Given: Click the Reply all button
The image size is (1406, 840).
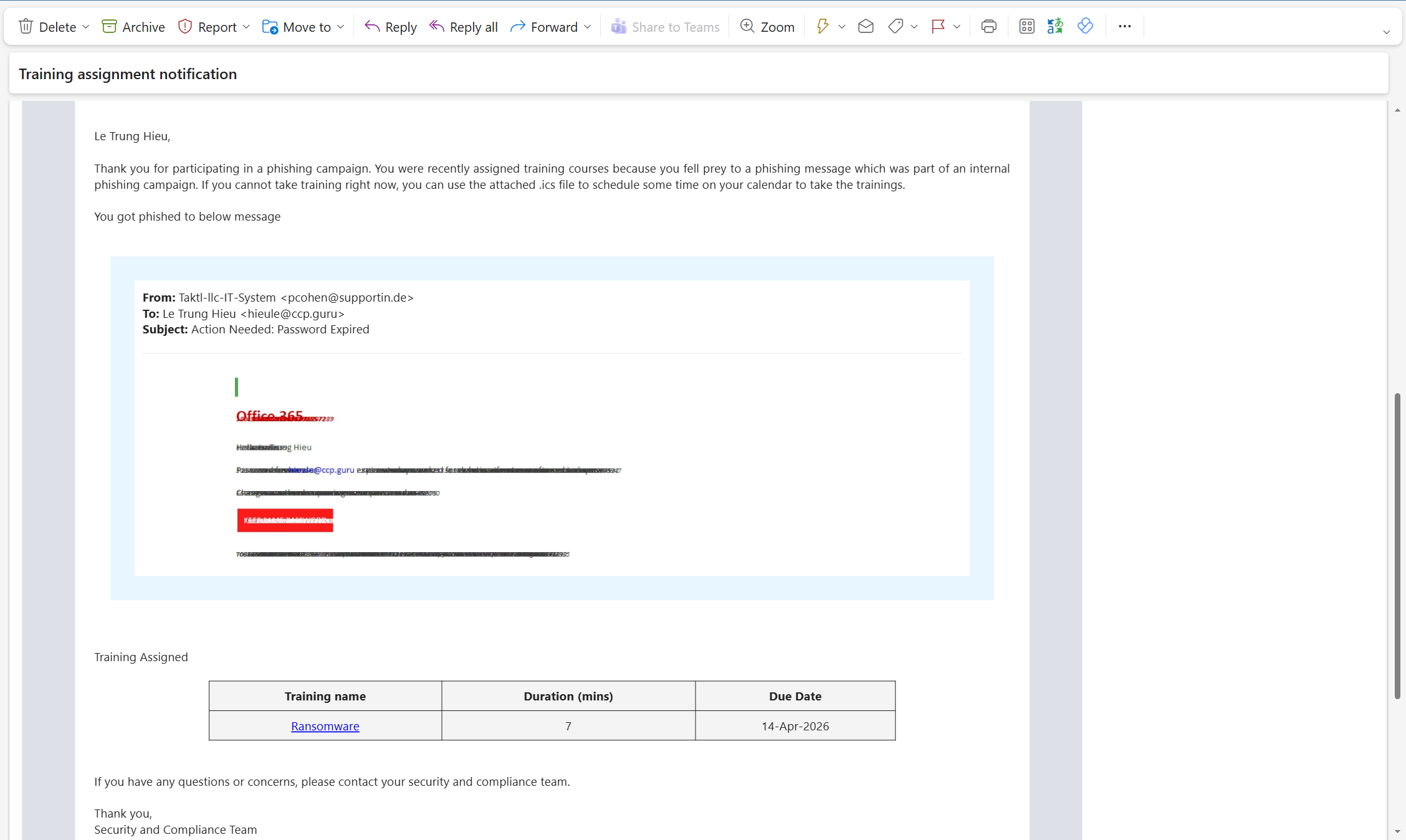Looking at the screenshot, I should pyautogui.click(x=464, y=27).
